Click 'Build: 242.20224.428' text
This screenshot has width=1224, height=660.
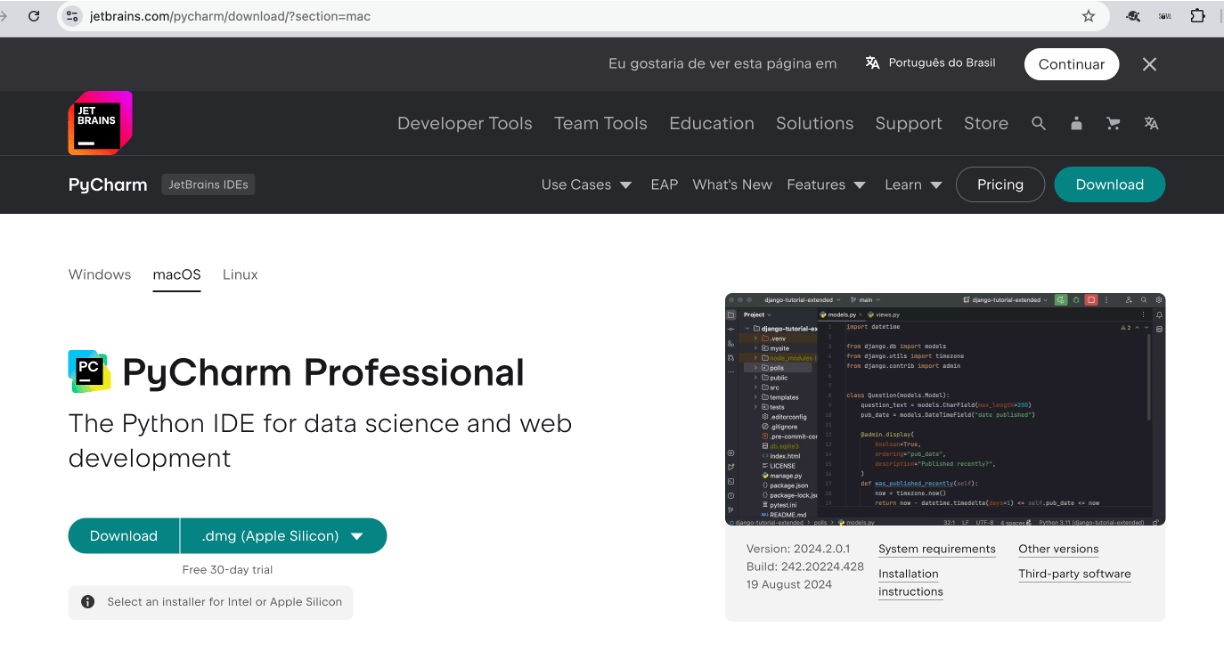coord(805,567)
